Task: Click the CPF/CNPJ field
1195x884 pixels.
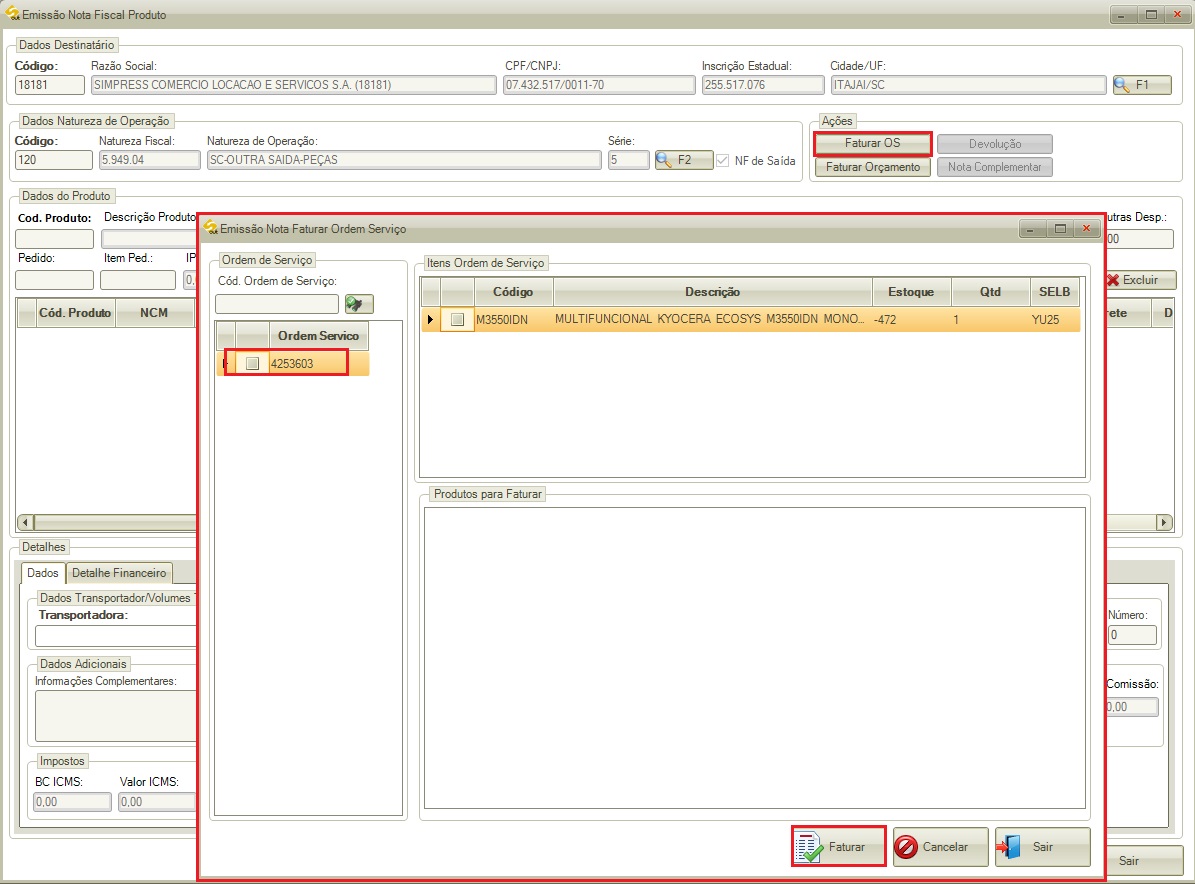Action: pos(599,85)
